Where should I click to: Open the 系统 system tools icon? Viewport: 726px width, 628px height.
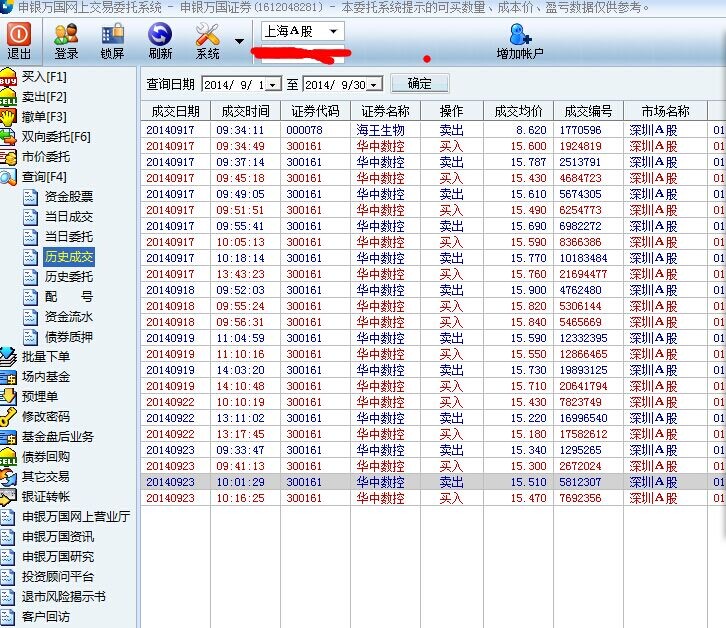(x=207, y=34)
